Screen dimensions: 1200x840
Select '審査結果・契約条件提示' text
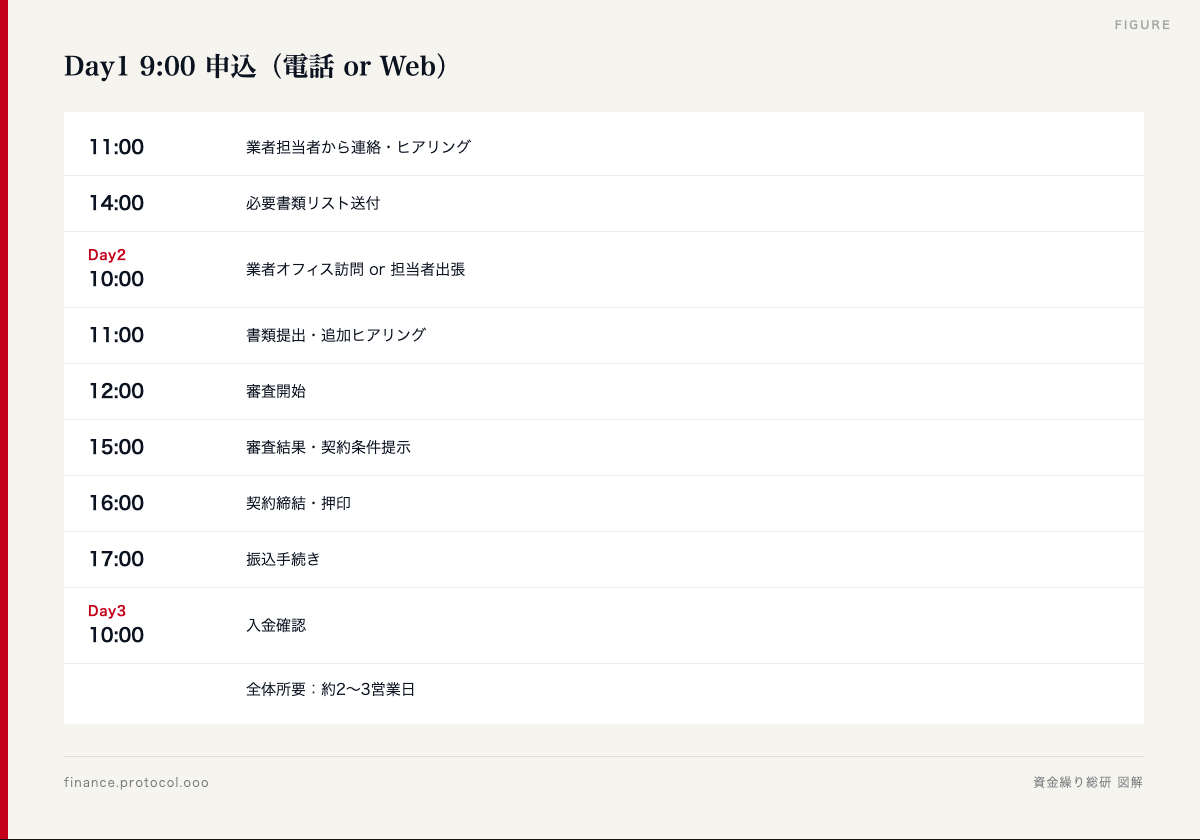tap(328, 447)
